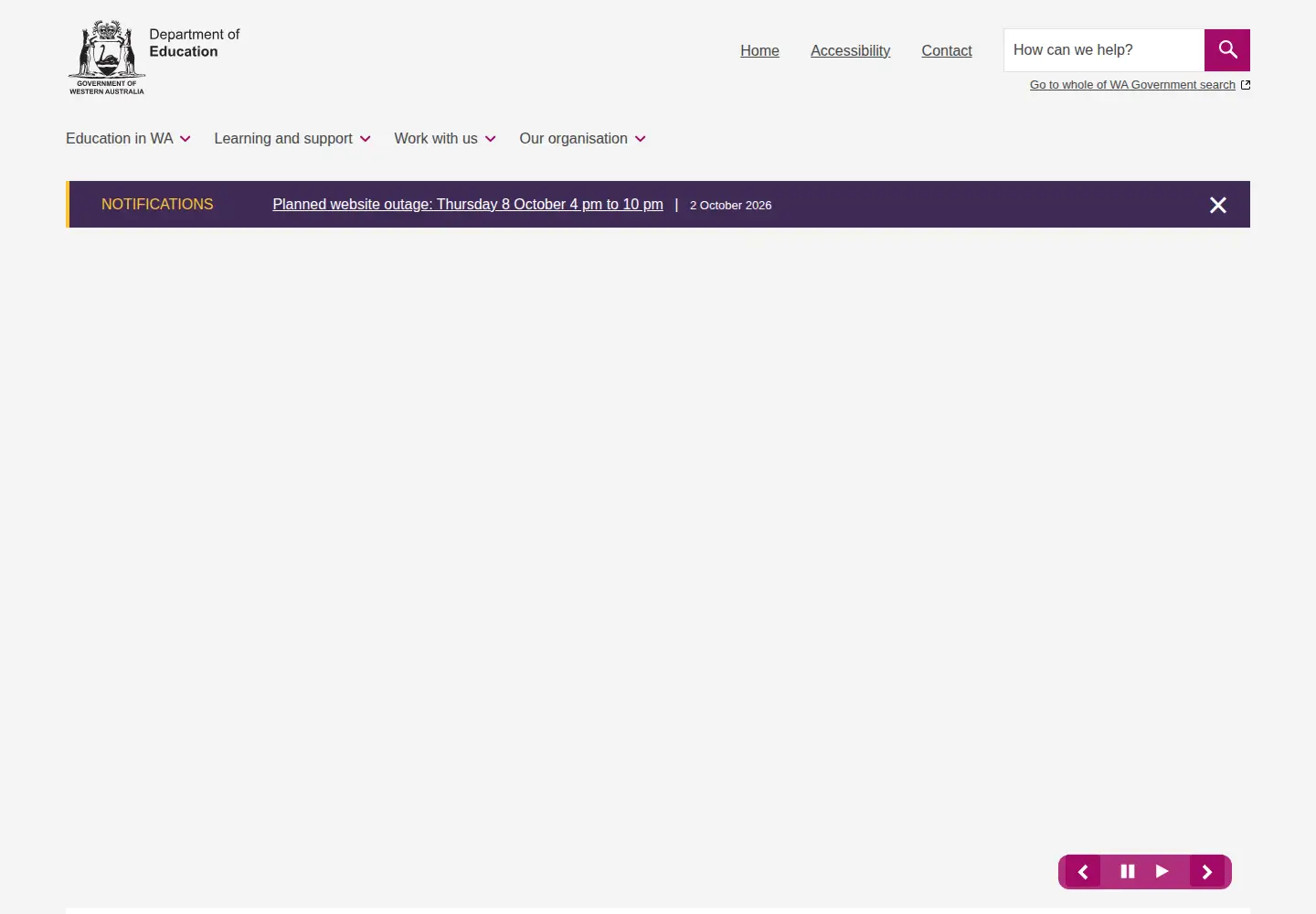Focus the 'How can we help?' search field
1316x914 pixels.
[x=1104, y=50]
